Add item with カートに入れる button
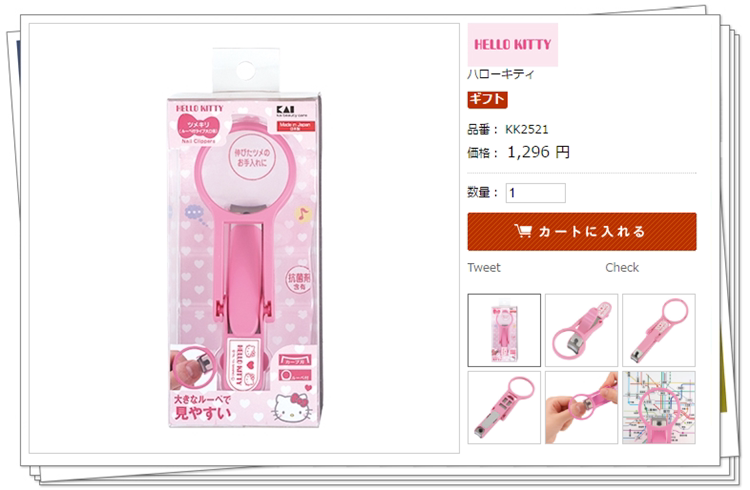 (582, 232)
